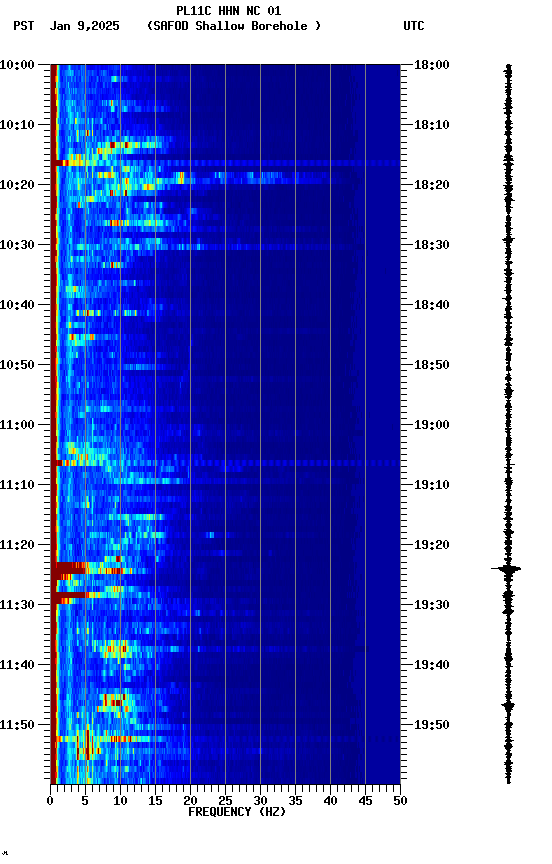Click the 15 Hz frequency axis tick label
Image resolution: width=552 pixels, height=864 pixels.
[x=155, y=801]
